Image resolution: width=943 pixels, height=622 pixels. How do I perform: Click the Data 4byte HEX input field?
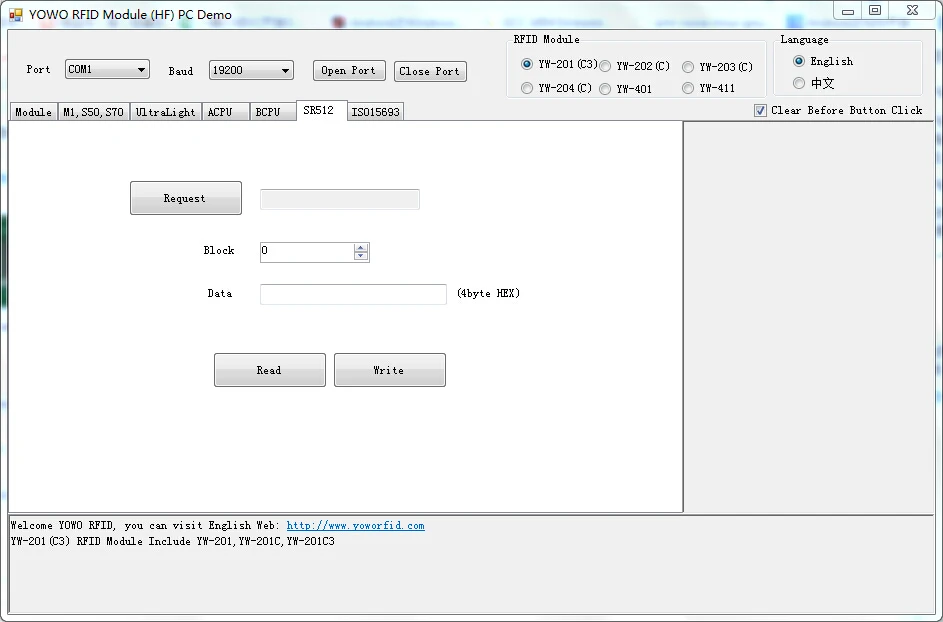(353, 294)
